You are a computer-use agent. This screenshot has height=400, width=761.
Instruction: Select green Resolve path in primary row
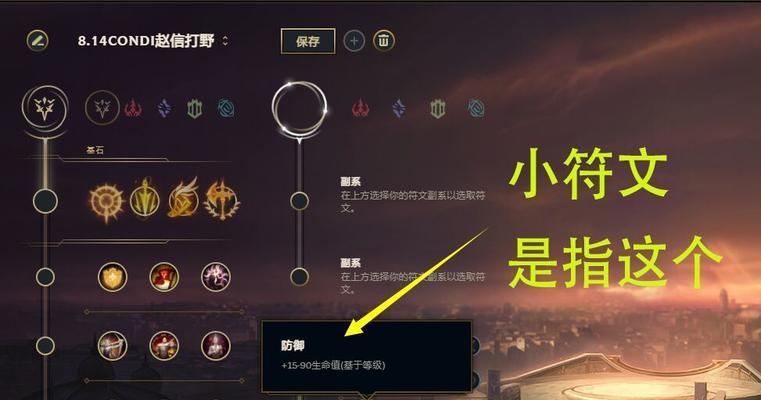pos(195,109)
